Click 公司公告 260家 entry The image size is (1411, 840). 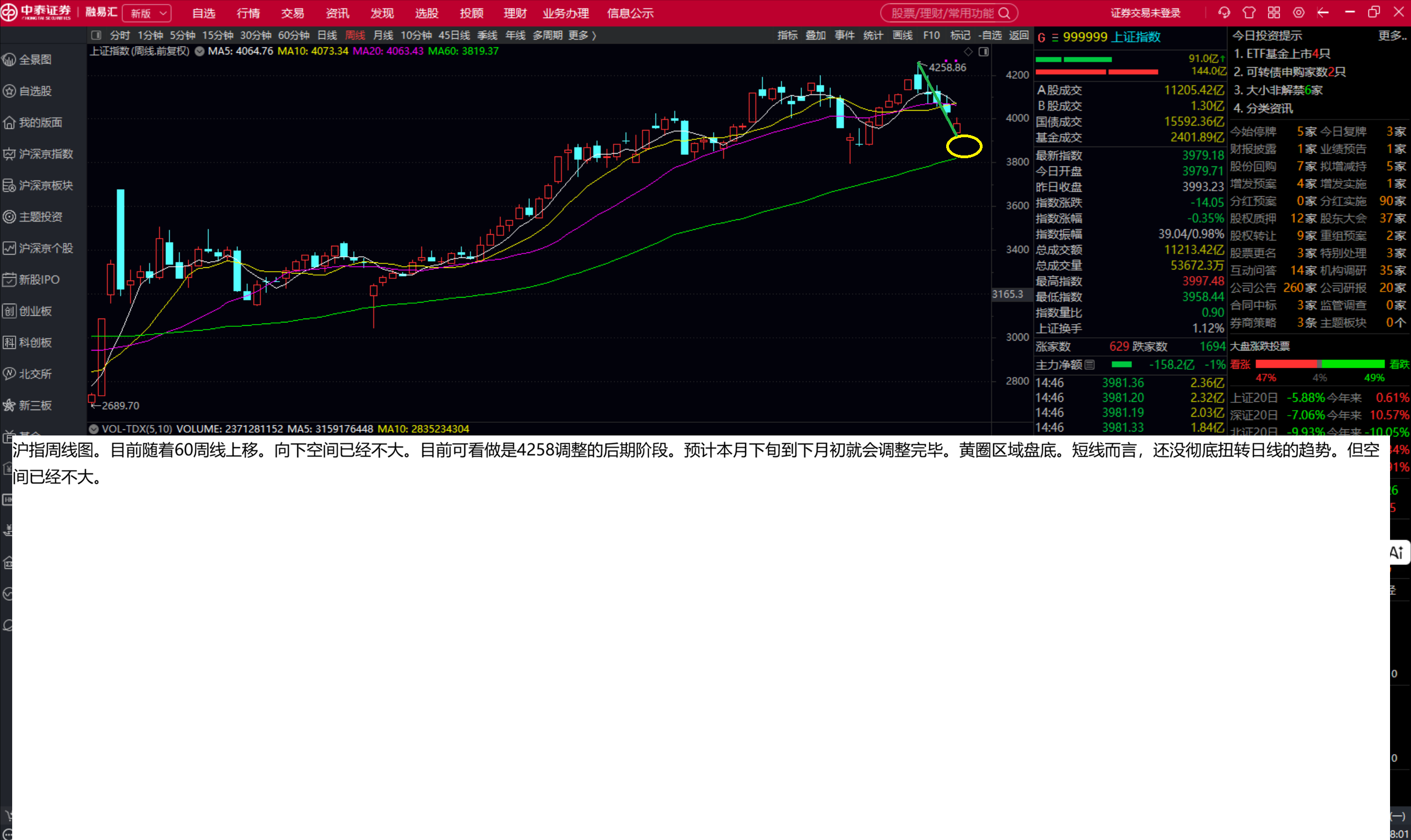click(1273, 288)
